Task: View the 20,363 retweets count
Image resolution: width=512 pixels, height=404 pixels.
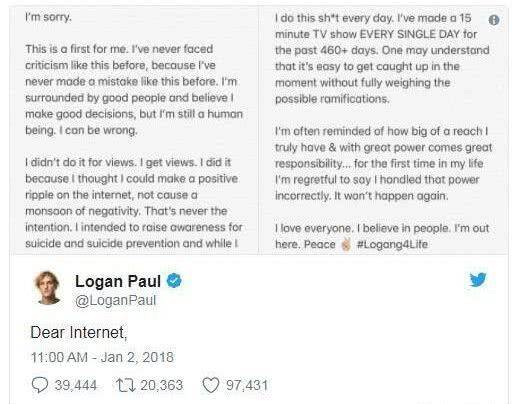Action: pyautogui.click(x=162, y=385)
